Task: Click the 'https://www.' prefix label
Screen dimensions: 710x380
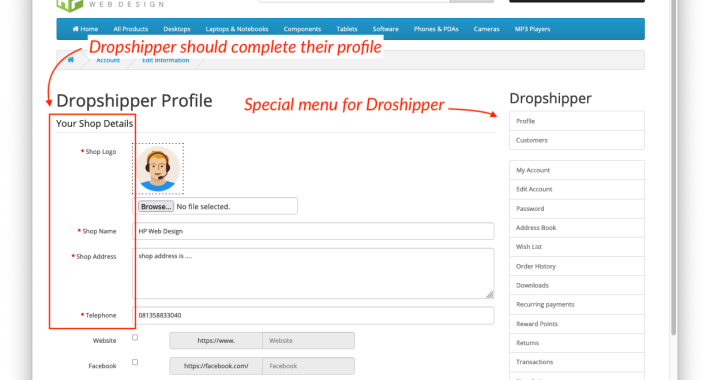Action: [x=216, y=341]
